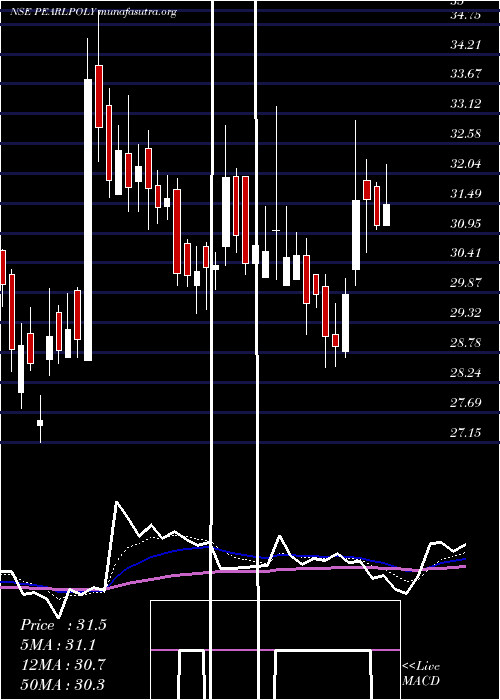
Task: Select the 28.24 price axis label
Action: (466, 373)
